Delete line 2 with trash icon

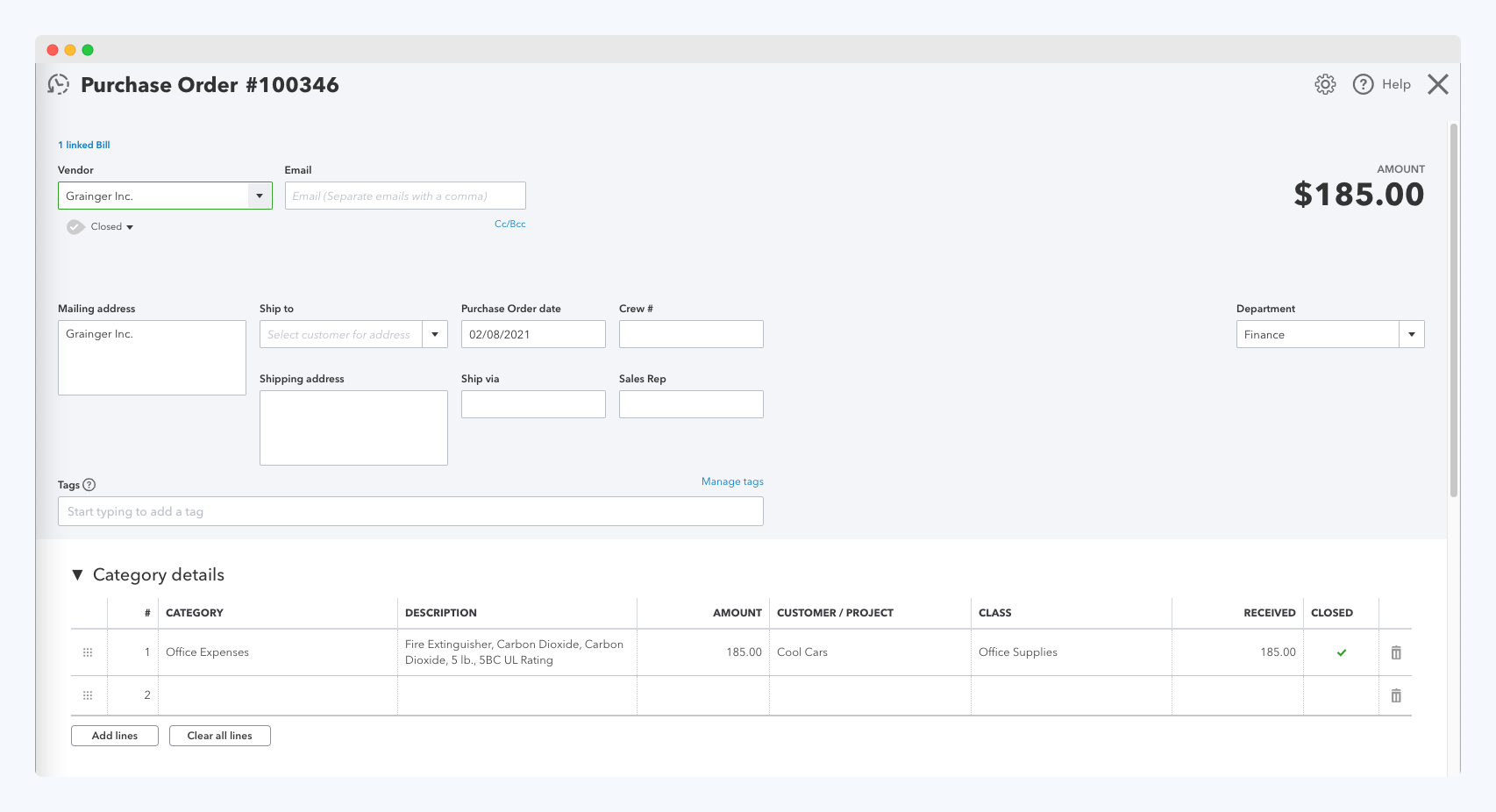1396,695
